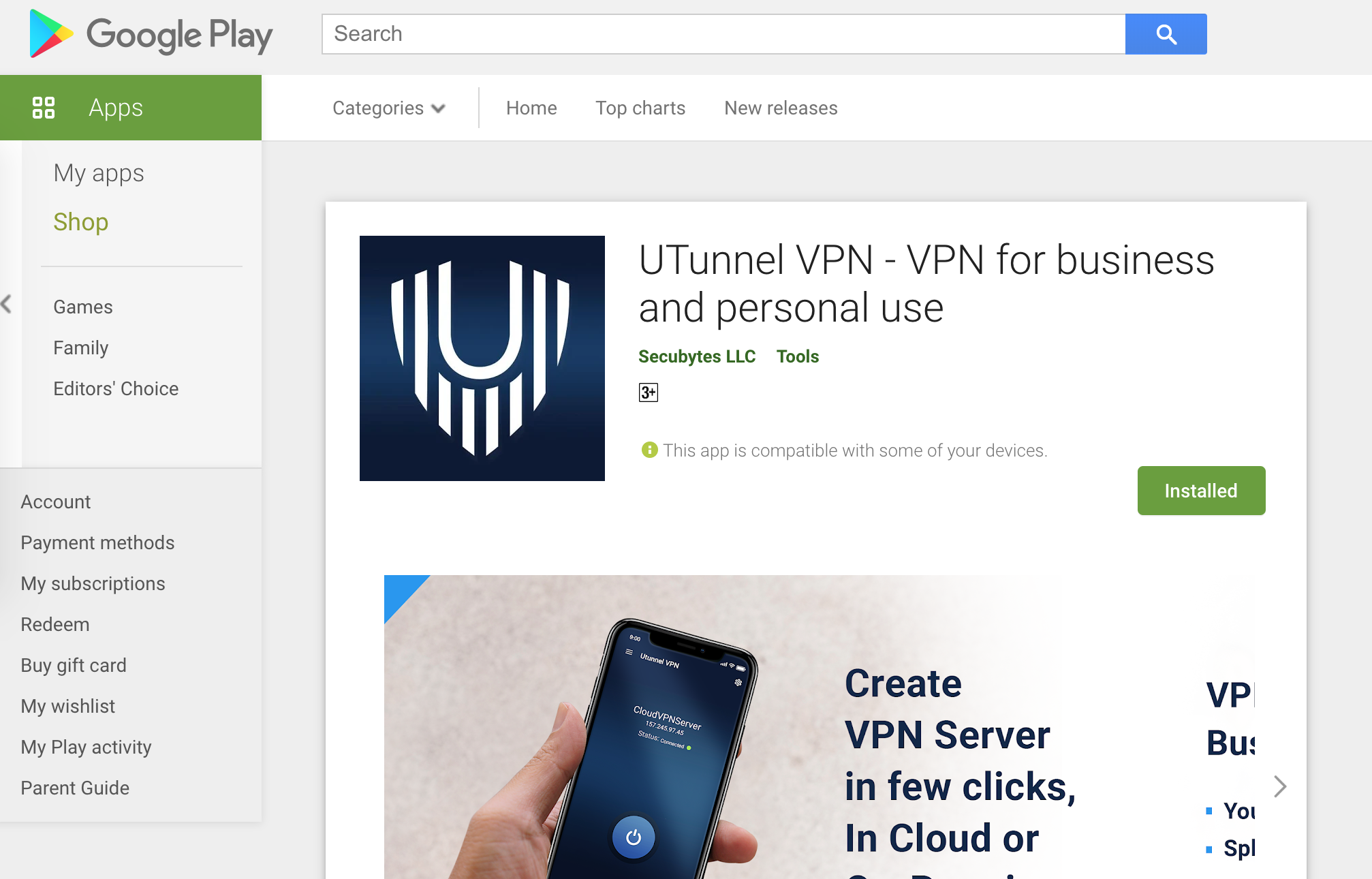Switch to the Top charts tab
Screen dimensions: 1372x879
pos(640,107)
